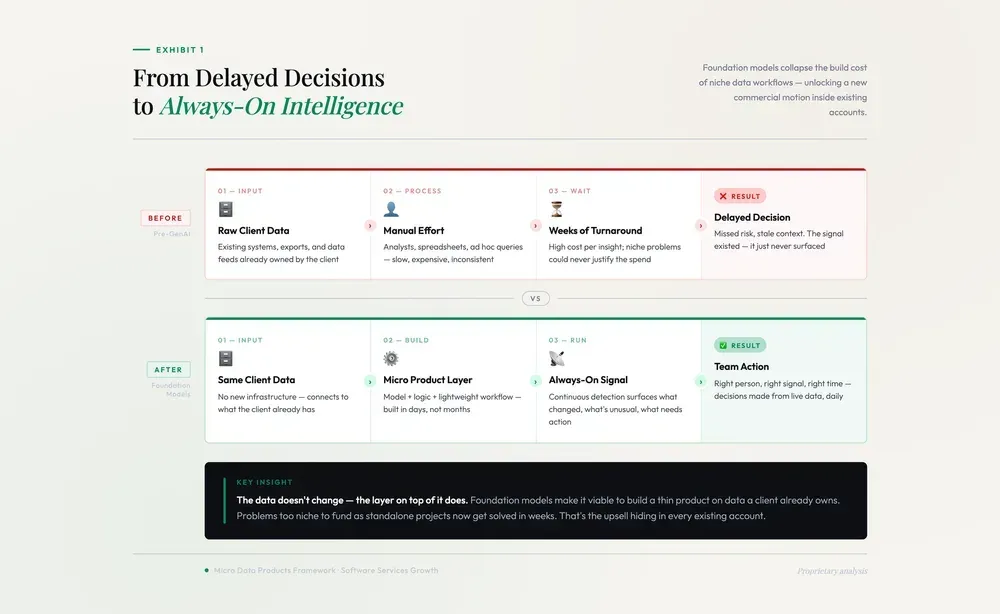Click the "03 — WAIT" step label
Image resolution: width=1000 pixels, height=614 pixels.
pyautogui.click(x=570, y=191)
